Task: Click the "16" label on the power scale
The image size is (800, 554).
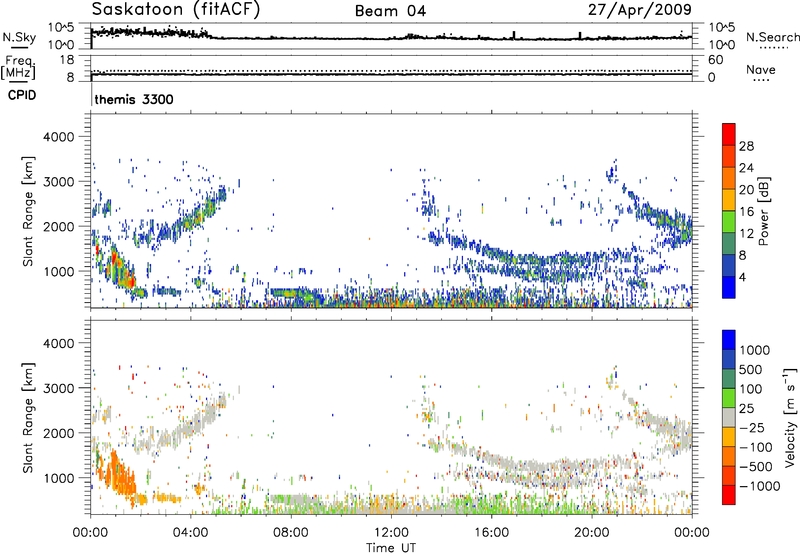Action: [x=746, y=212]
